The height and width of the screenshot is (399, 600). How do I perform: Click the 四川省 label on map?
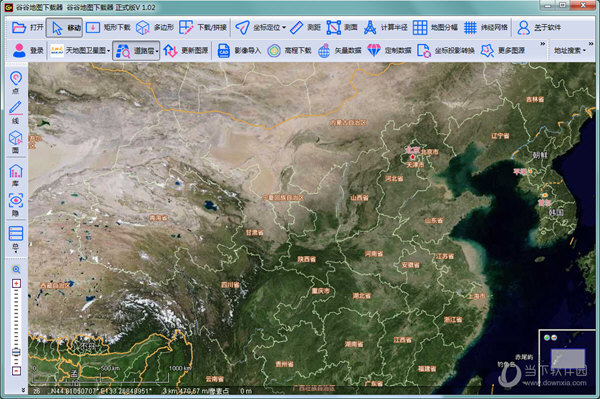[230, 285]
